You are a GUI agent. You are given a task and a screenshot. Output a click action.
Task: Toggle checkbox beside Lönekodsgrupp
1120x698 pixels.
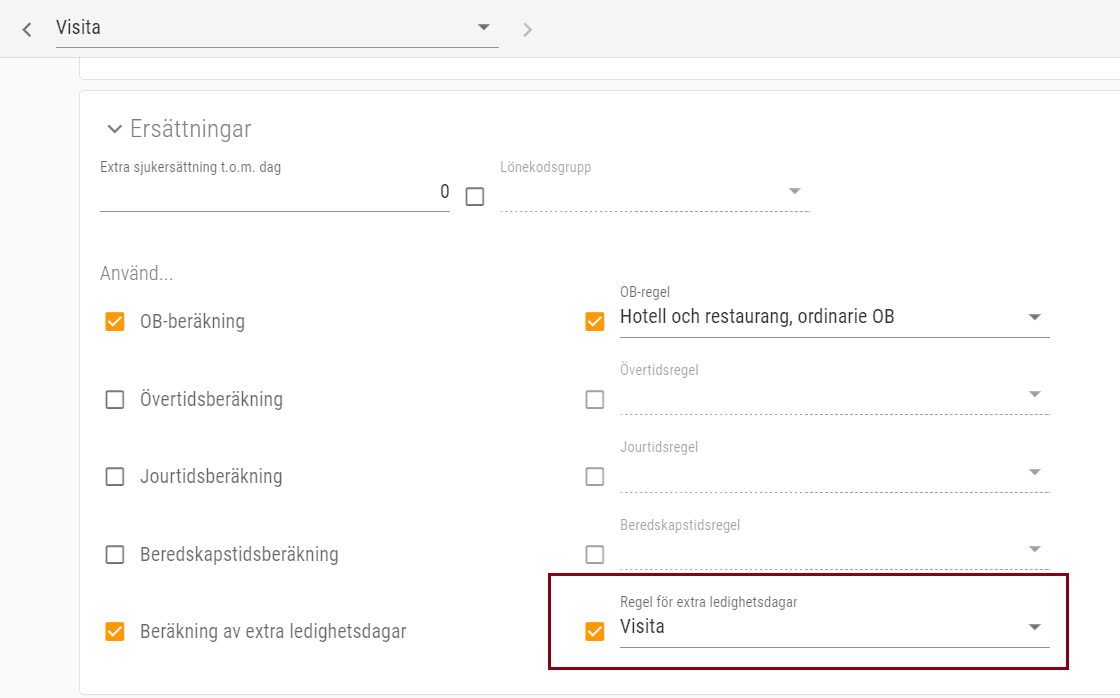475,196
